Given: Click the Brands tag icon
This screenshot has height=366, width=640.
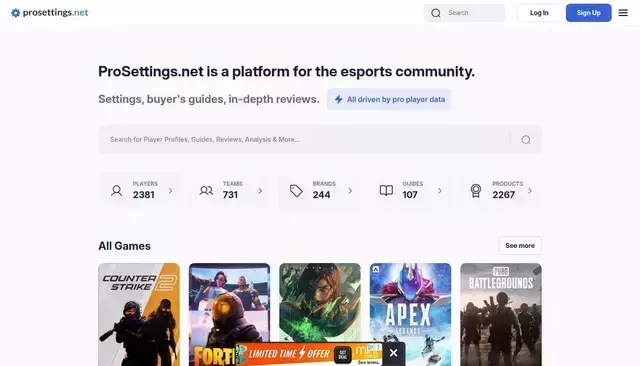Looking at the screenshot, I should [x=296, y=191].
